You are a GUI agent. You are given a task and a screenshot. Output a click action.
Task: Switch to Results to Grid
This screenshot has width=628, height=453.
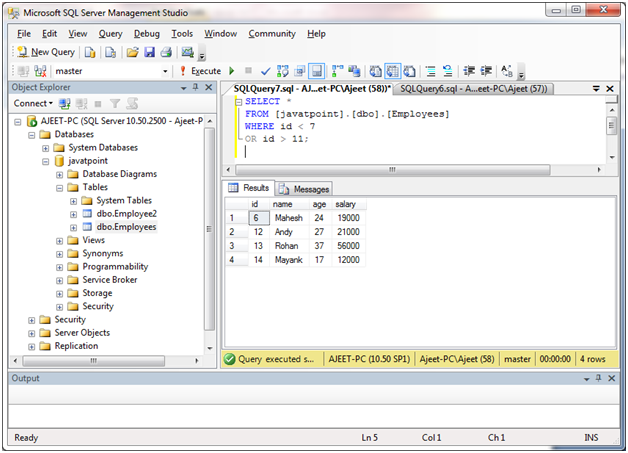392,71
